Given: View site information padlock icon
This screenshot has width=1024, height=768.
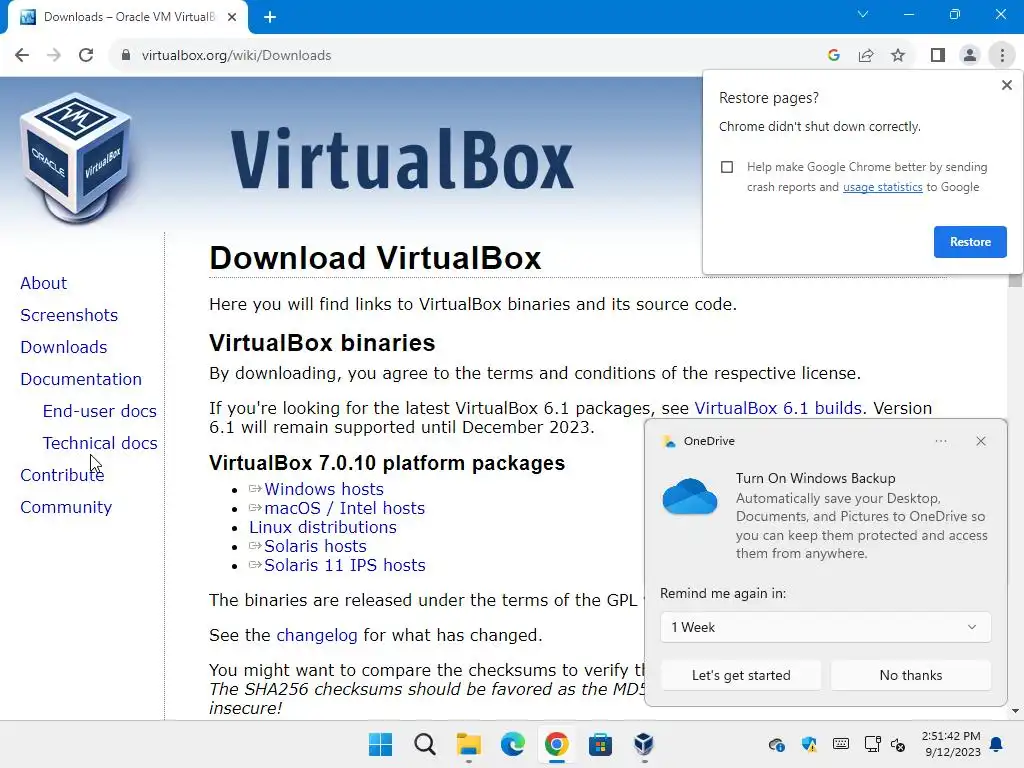Looking at the screenshot, I should click(x=126, y=56).
